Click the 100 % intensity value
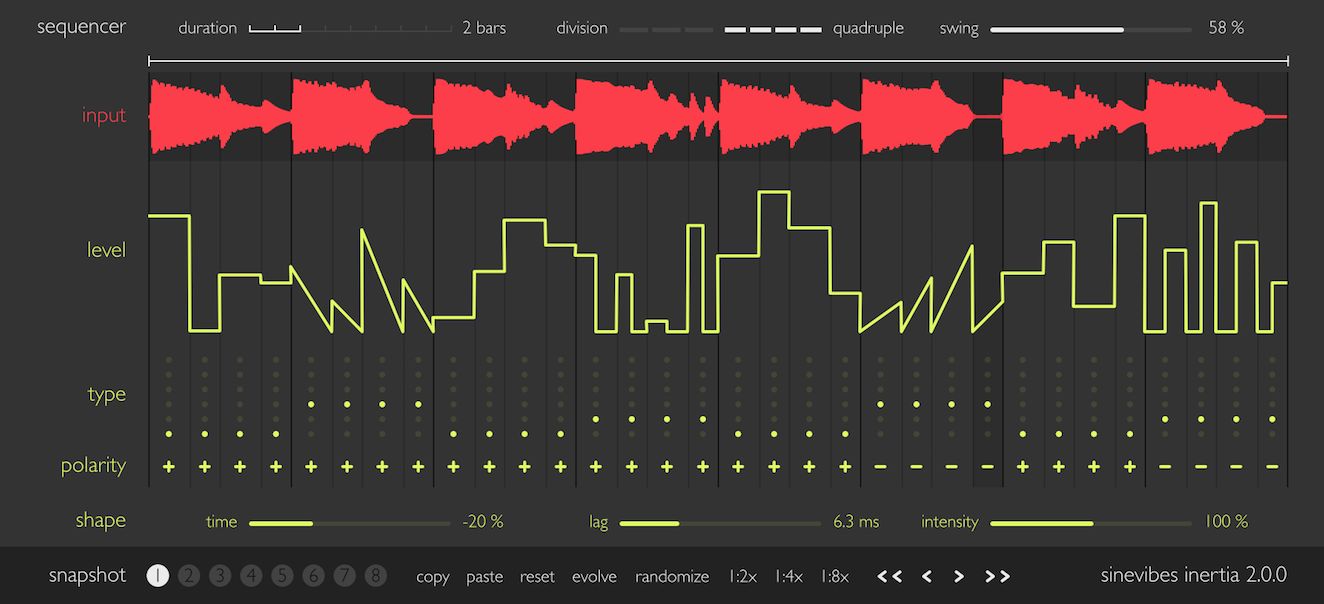 pos(1225,521)
